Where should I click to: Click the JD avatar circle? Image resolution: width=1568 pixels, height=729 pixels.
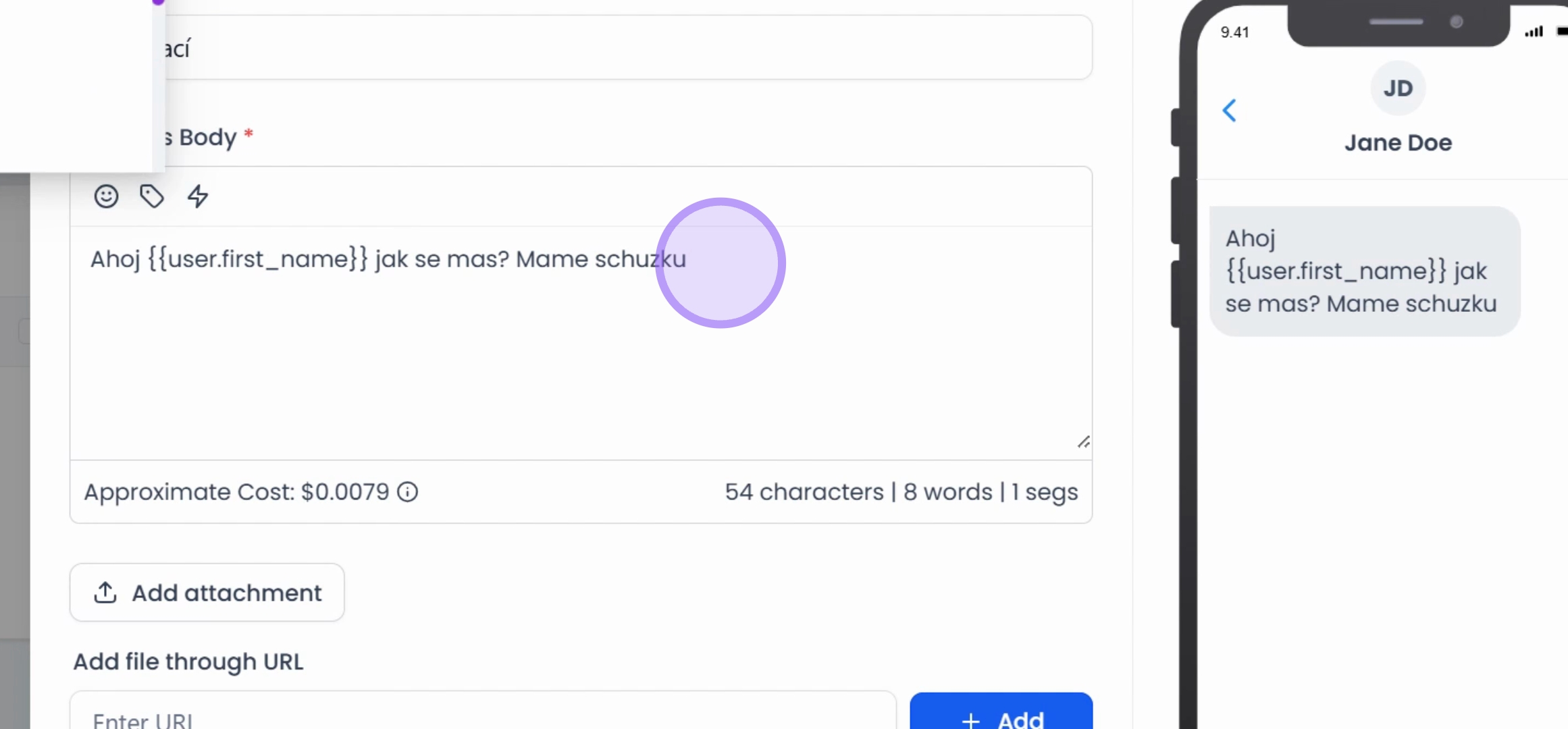pos(1398,88)
